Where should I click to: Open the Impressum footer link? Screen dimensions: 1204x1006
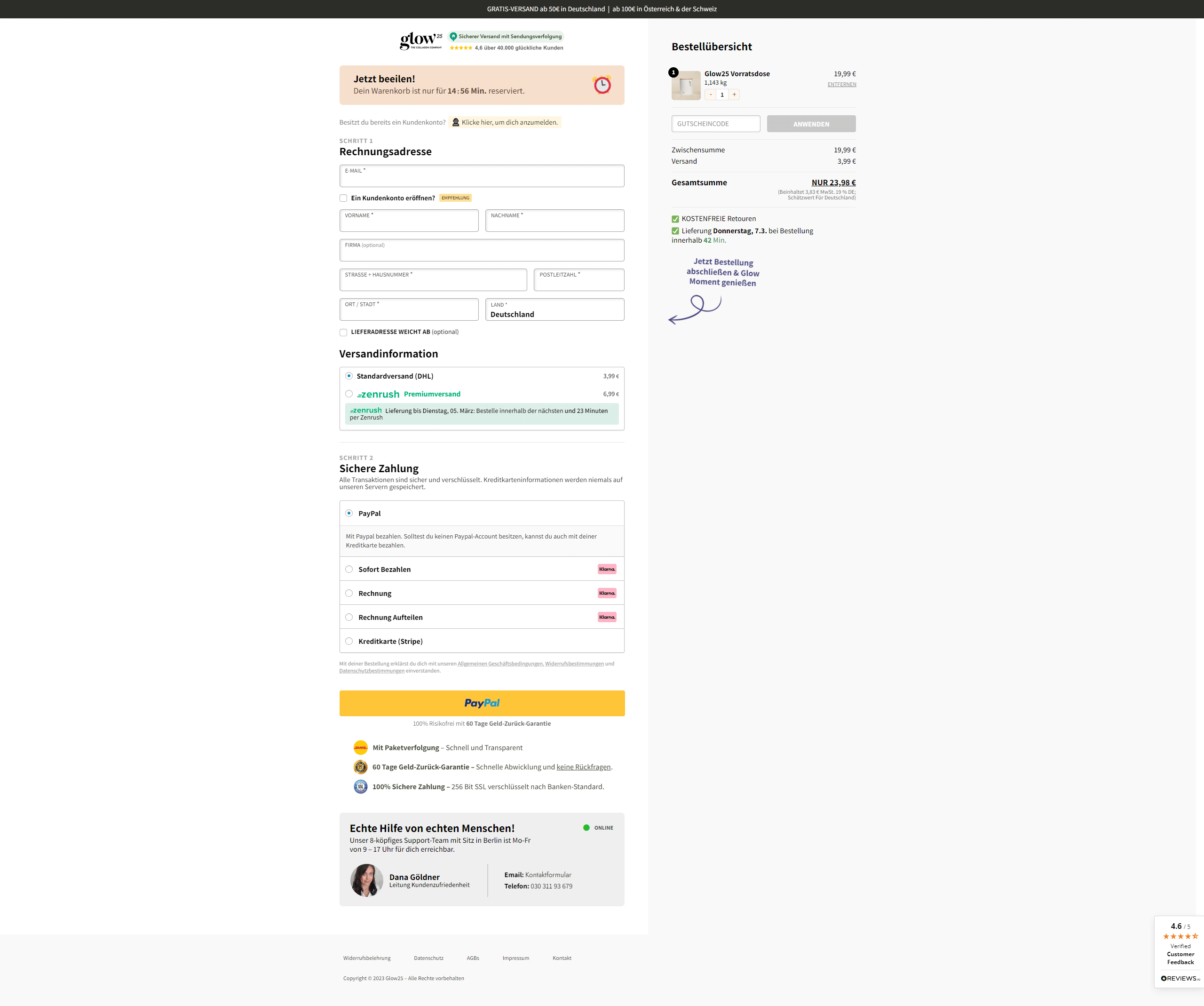pyautogui.click(x=515, y=958)
